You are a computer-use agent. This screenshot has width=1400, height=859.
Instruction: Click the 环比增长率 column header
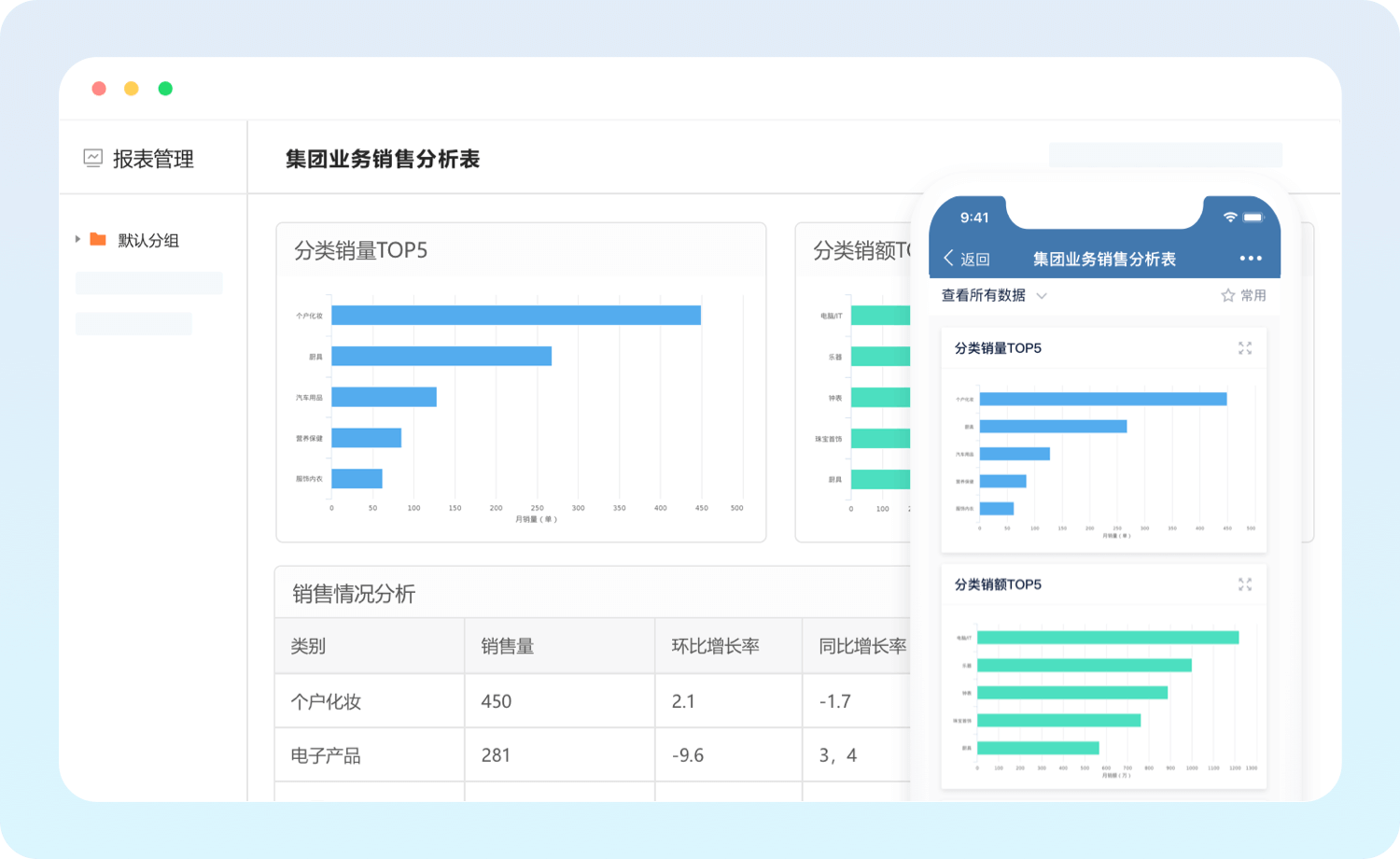[x=715, y=646]
